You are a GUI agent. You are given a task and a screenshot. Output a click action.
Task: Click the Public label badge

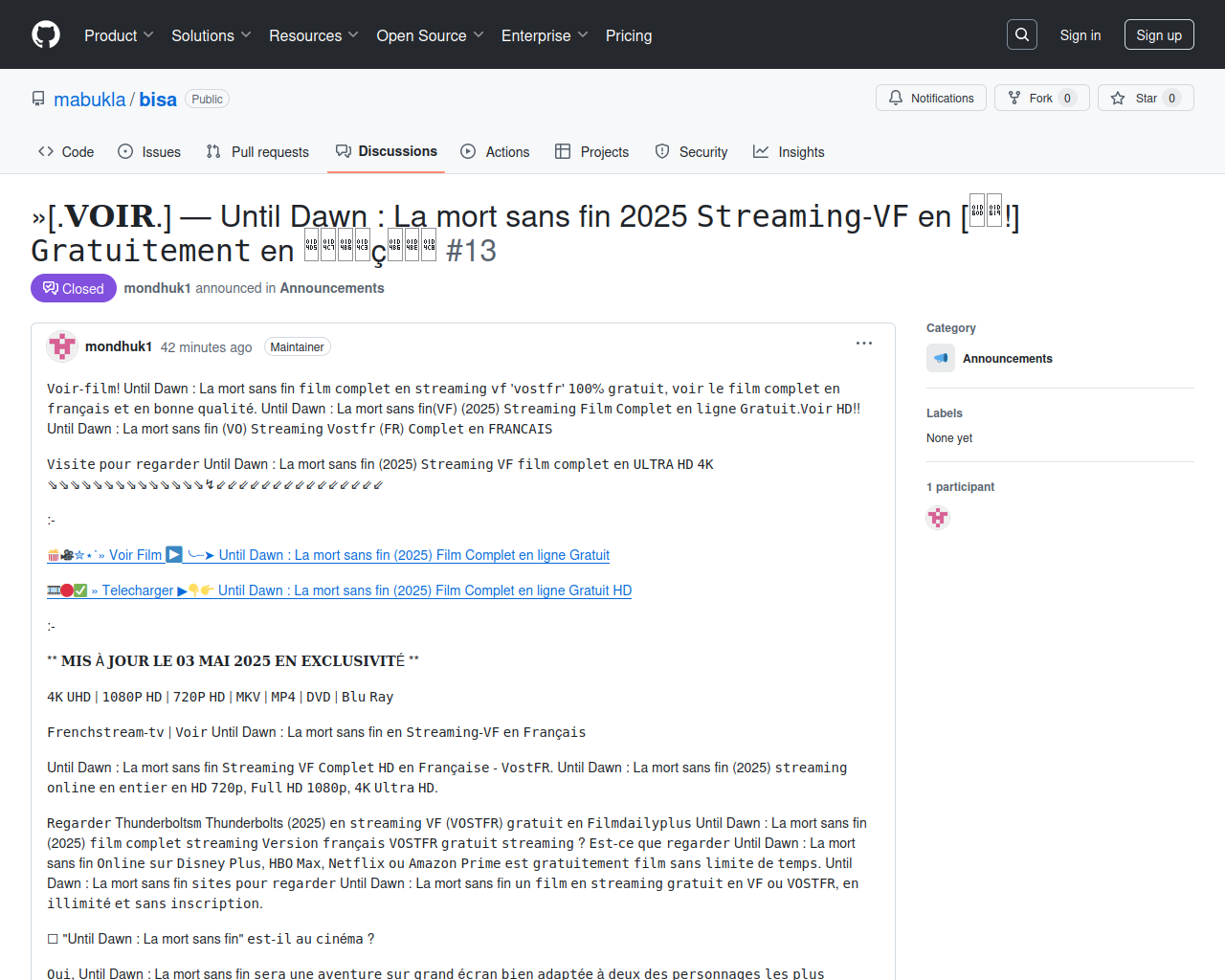207,100
